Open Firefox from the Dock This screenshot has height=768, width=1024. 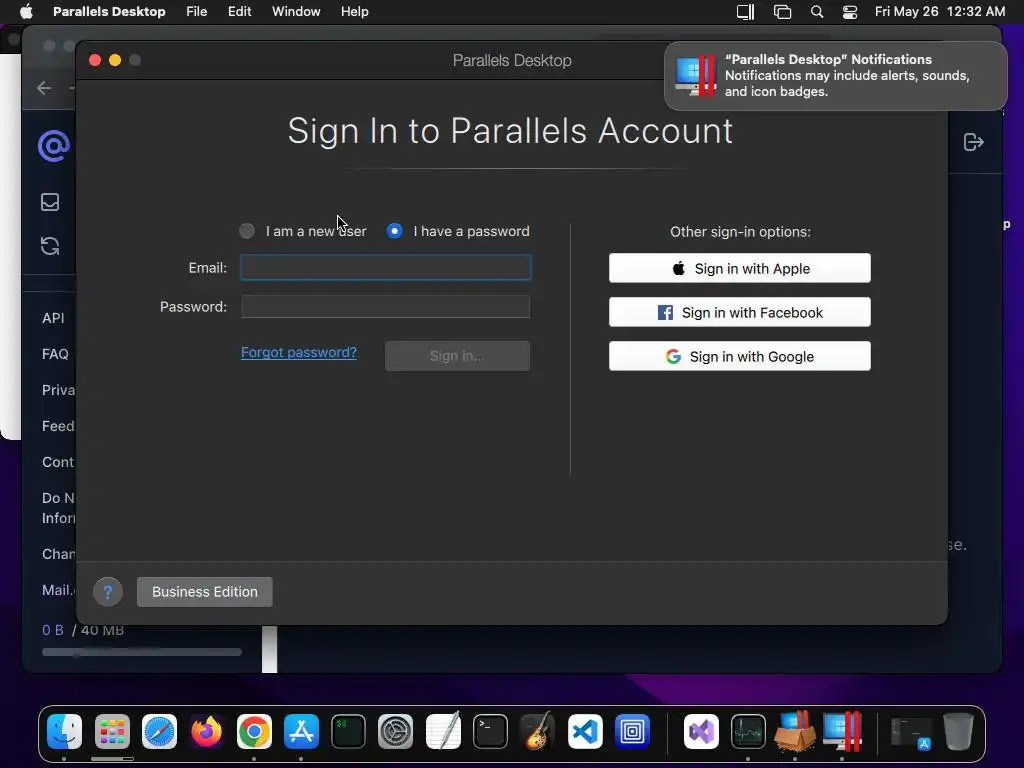206,731
